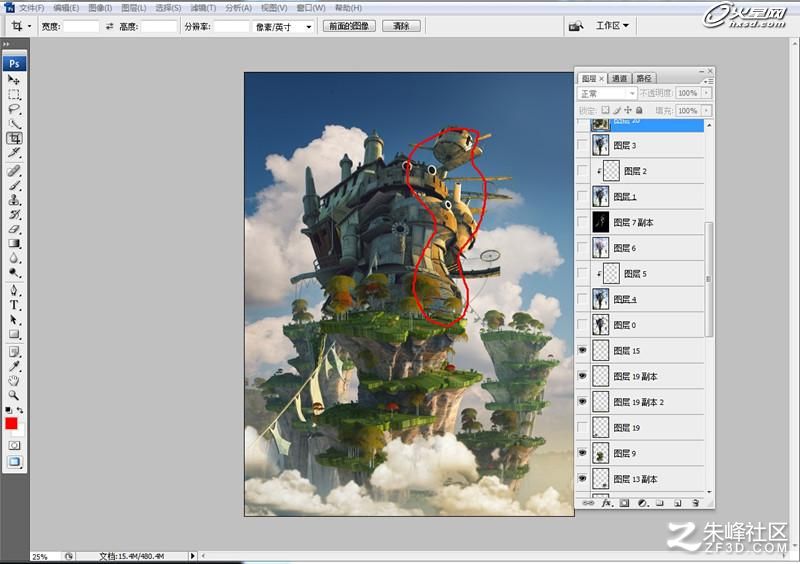
Task: Select the Crop tool in the toolbox
Action: click(14, 138)
